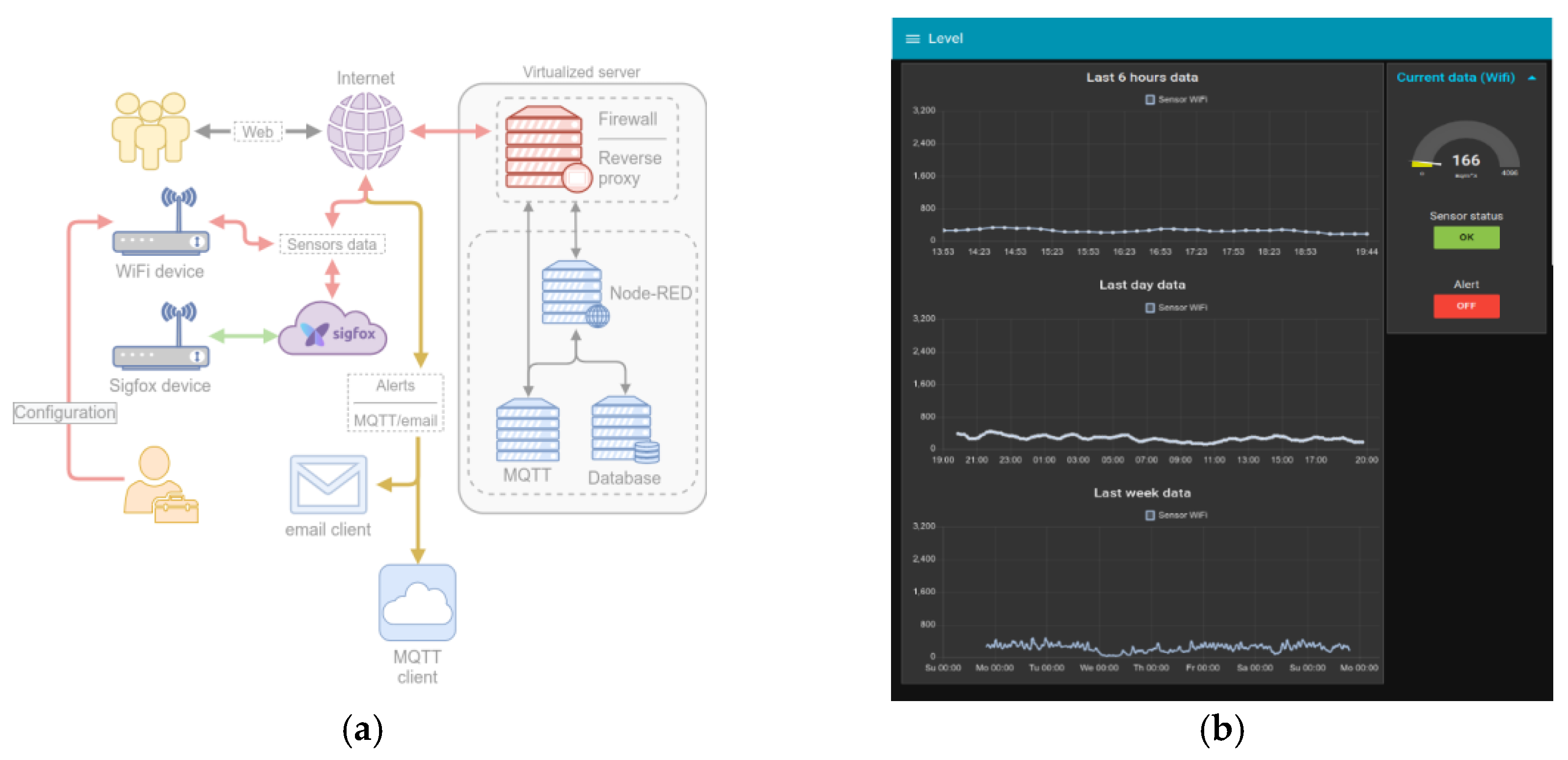The height and width of the screenshot is (760, 1568).
Task: Click the Level title in header
Action: 945,39
